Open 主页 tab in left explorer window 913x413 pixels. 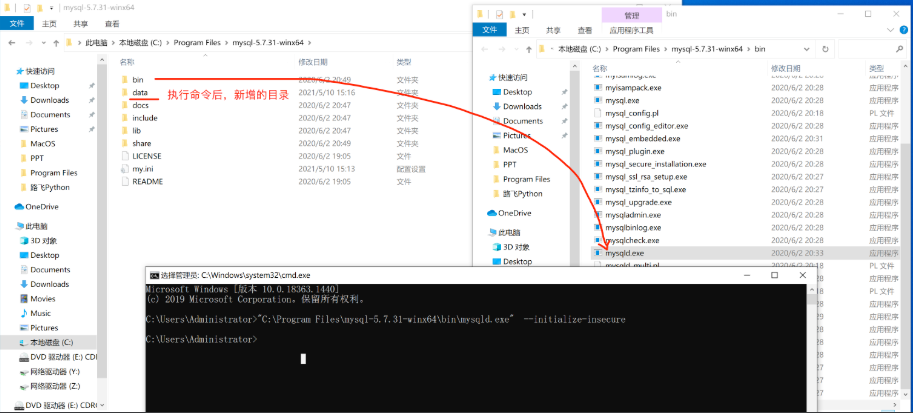coord(49,24)
